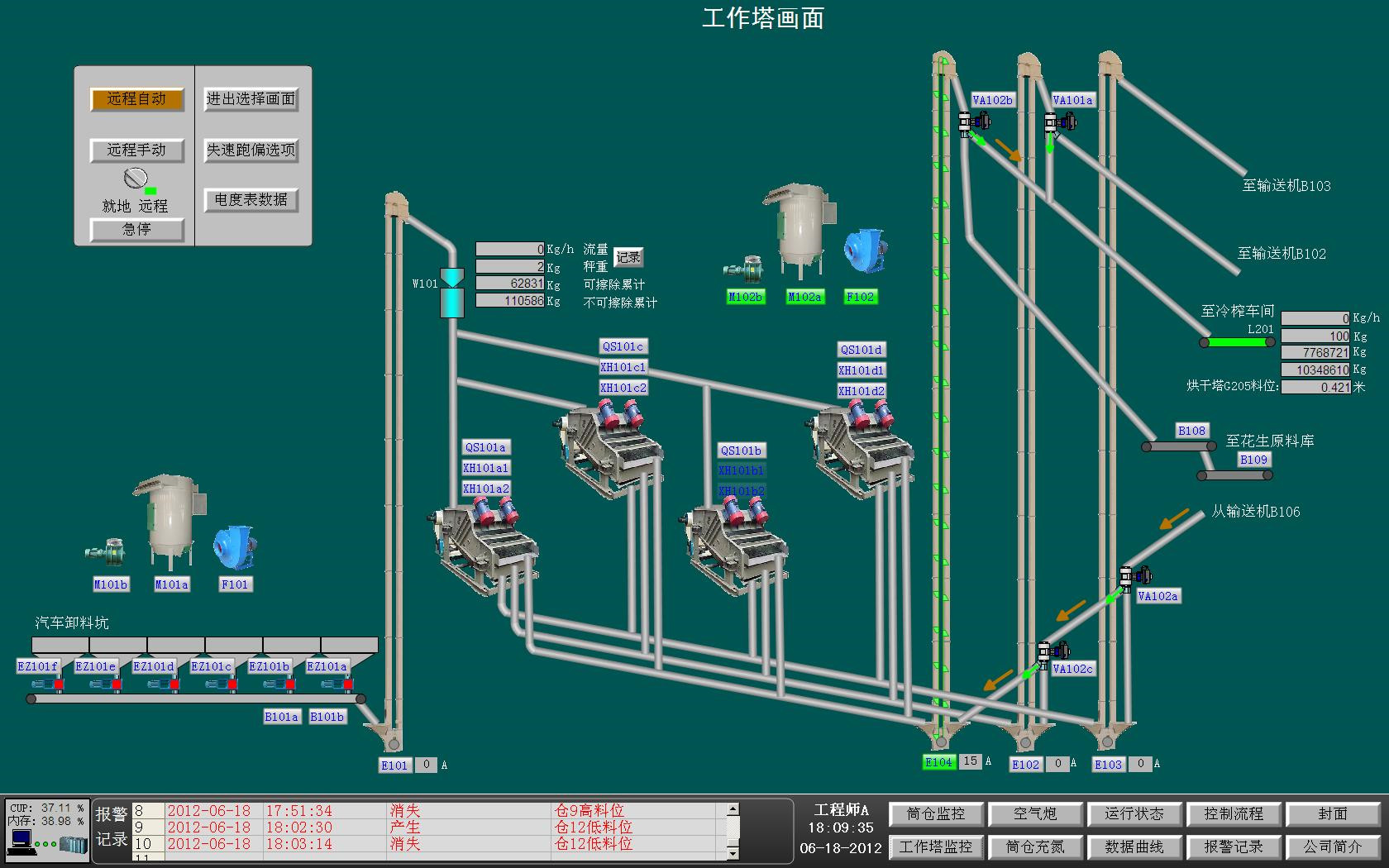Click the E104 elevator boot icon
The width and height of the screenshot is (1389, 868).
pyautogui.click(x=943, y=734)
